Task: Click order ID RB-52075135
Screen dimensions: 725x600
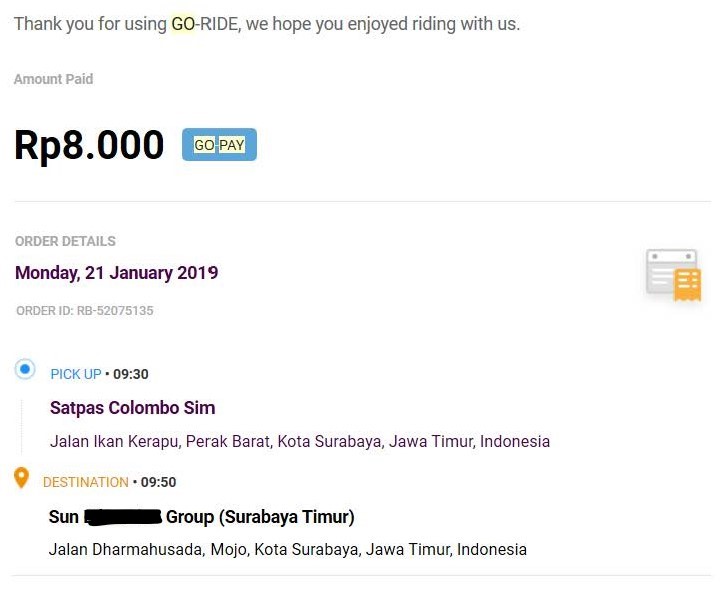Action: [x=85, y=311]
